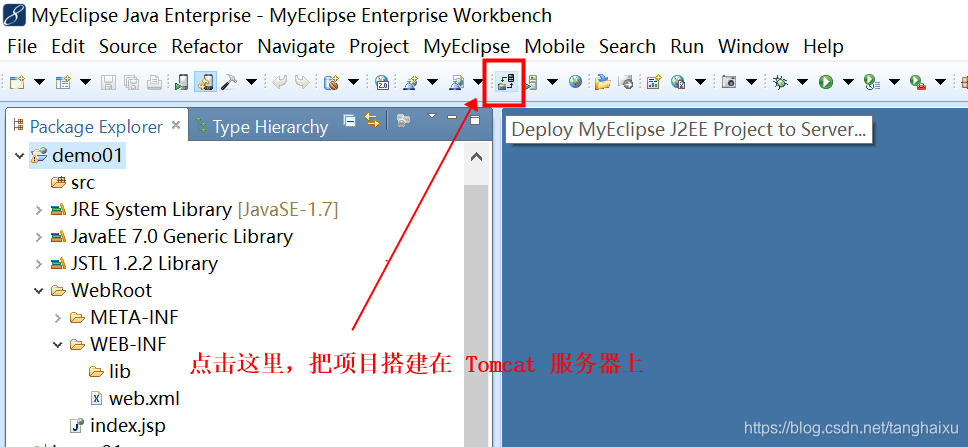Open the Refactor menu
The image size is (968, 447).
pos(207,47)
